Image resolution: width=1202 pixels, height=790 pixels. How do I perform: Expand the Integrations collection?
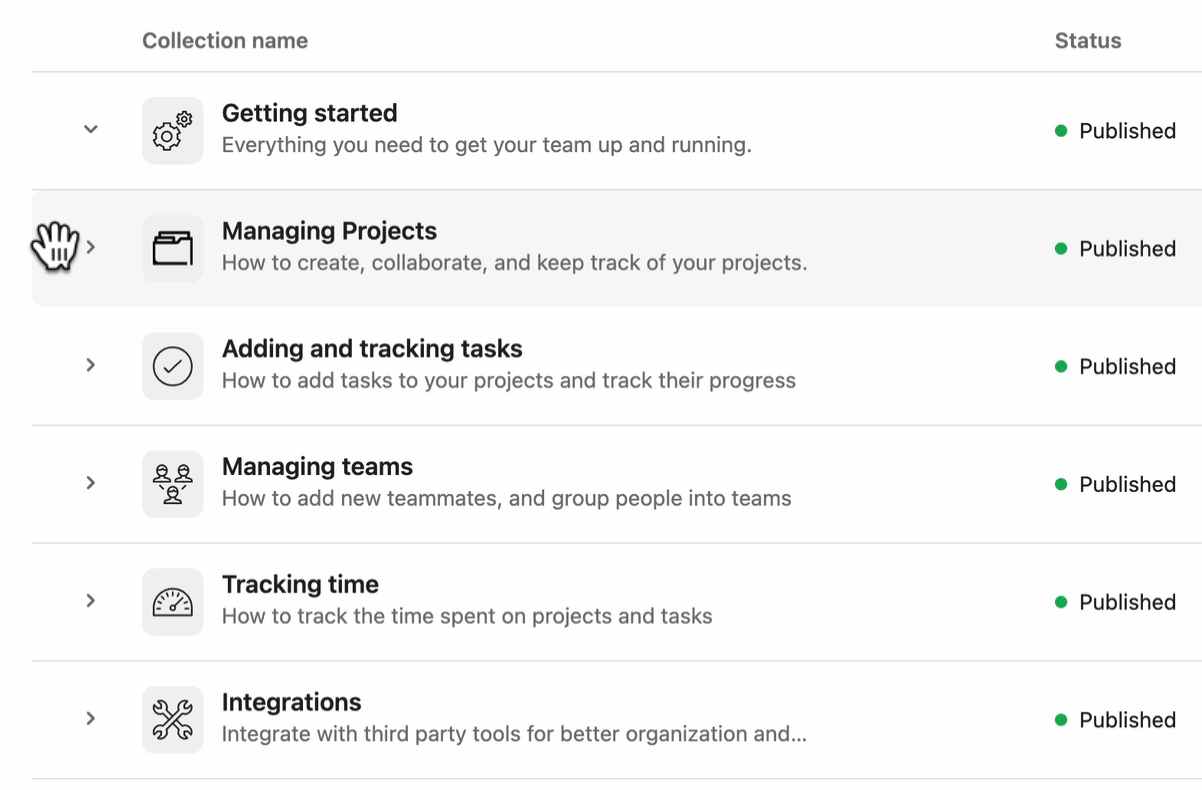91,719
